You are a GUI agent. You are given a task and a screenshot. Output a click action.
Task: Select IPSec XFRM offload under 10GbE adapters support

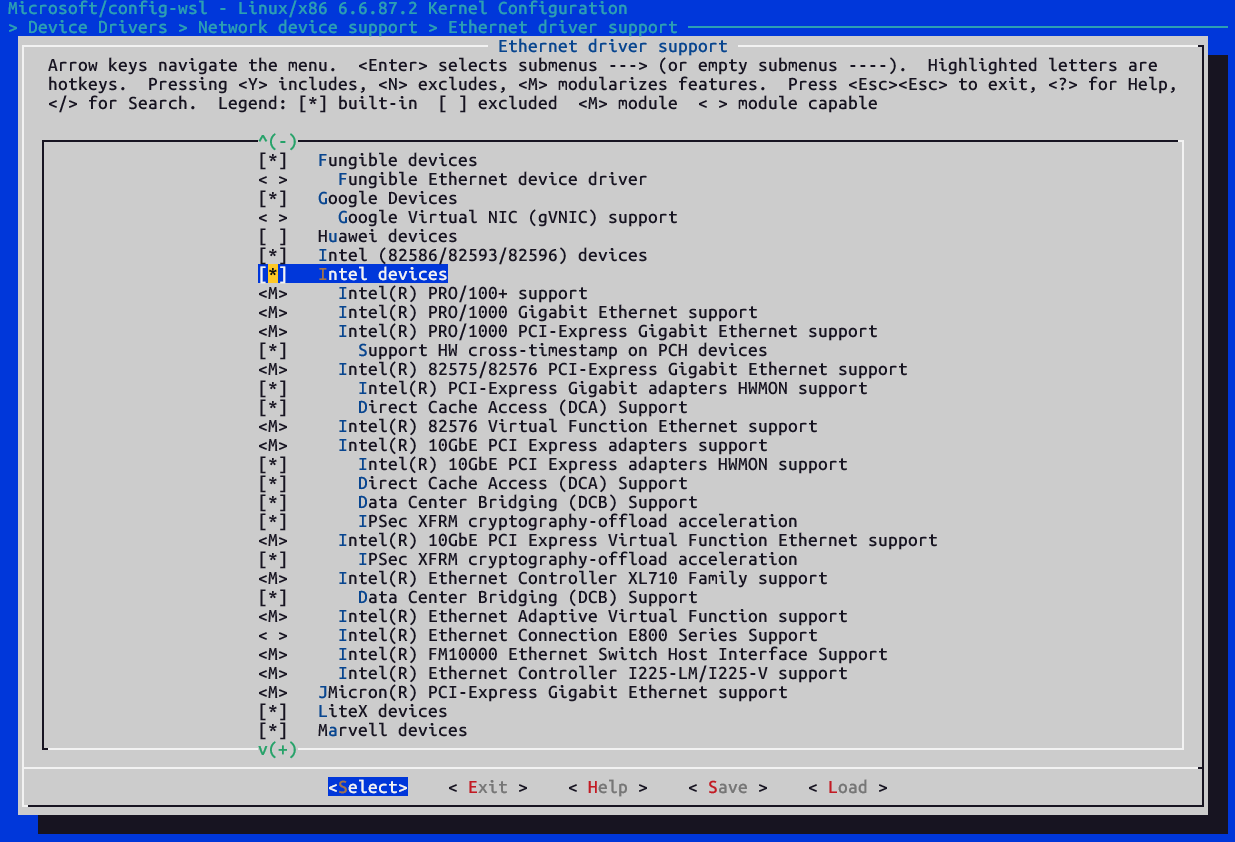click(x=578, y=521)
